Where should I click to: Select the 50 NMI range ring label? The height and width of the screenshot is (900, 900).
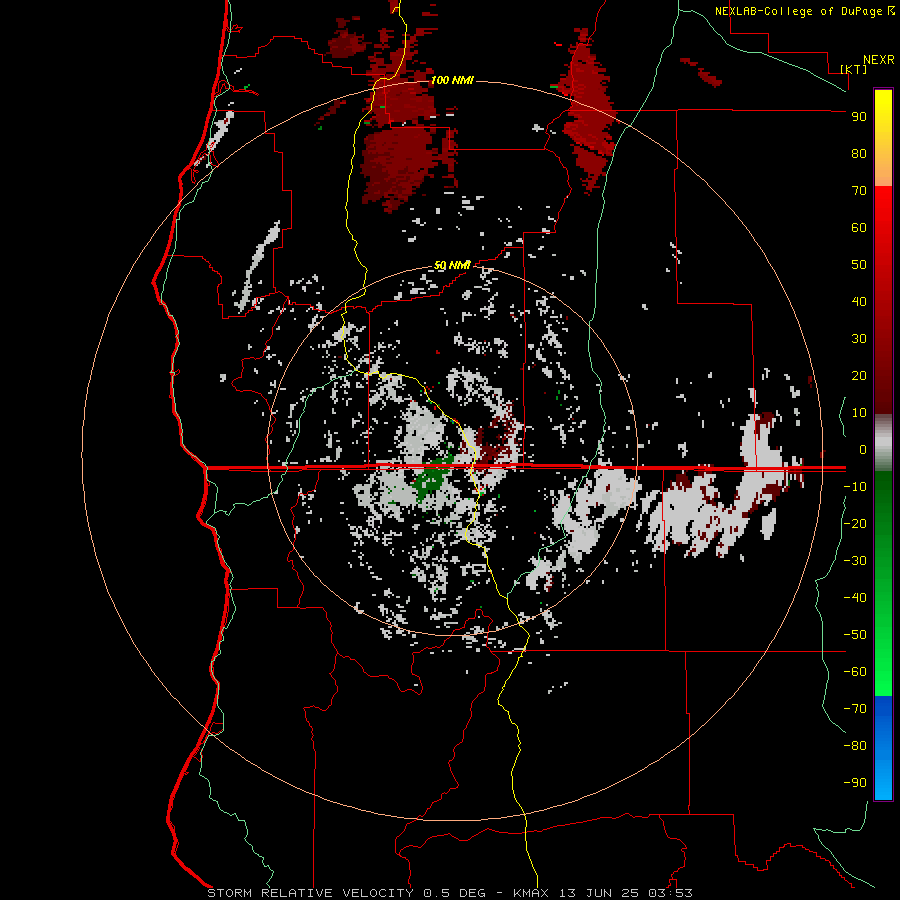[452, 265]
